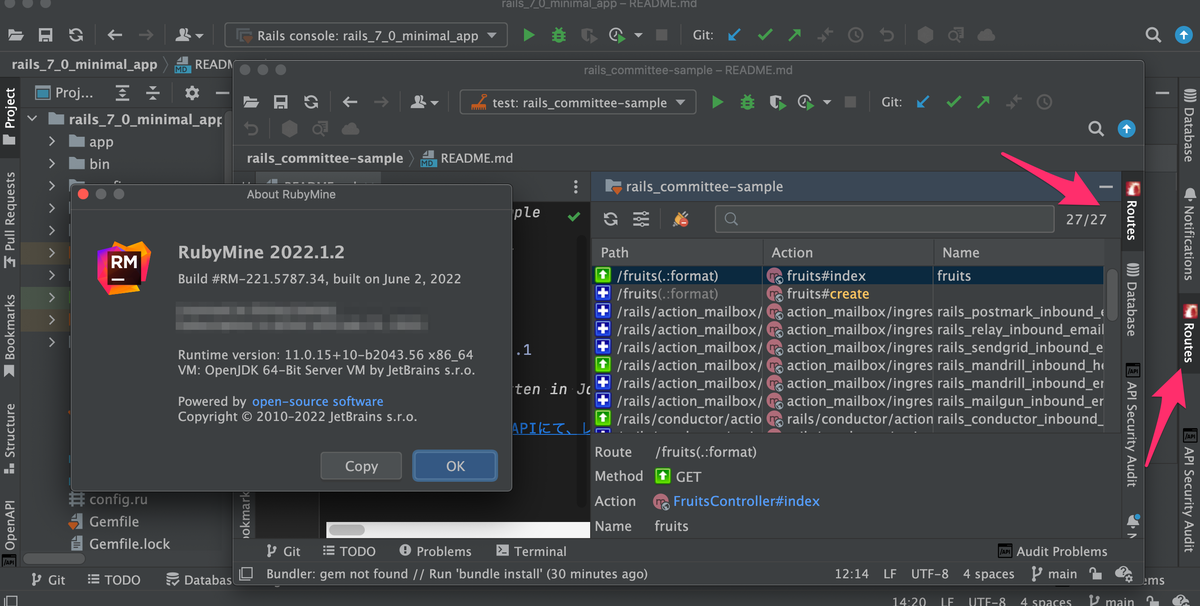The height and width of the screenshot is (606, 1200).
Task: Click Open icon in rails_committee-sample toolbar
Action: 251,102
